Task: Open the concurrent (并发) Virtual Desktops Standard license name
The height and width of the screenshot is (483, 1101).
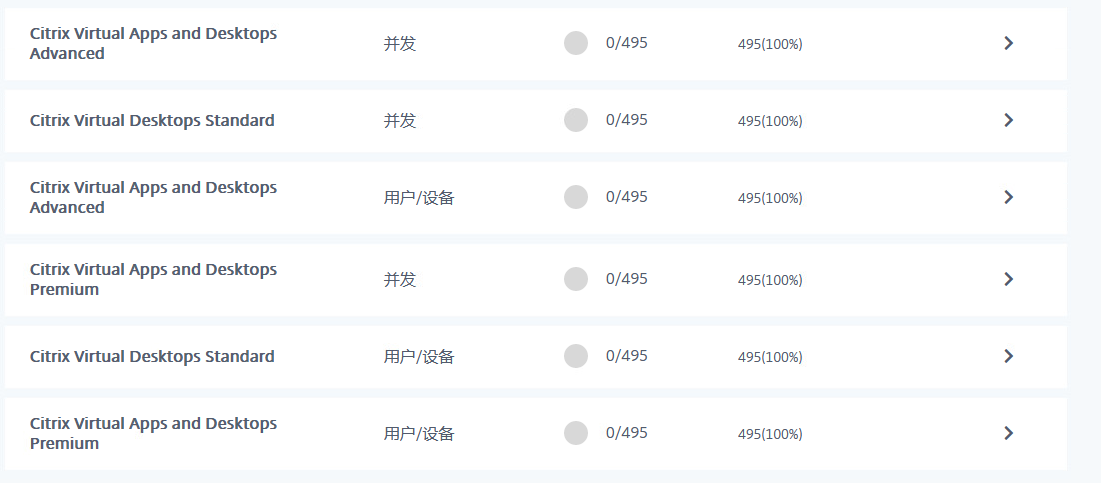Action: [x=152, y=120]
